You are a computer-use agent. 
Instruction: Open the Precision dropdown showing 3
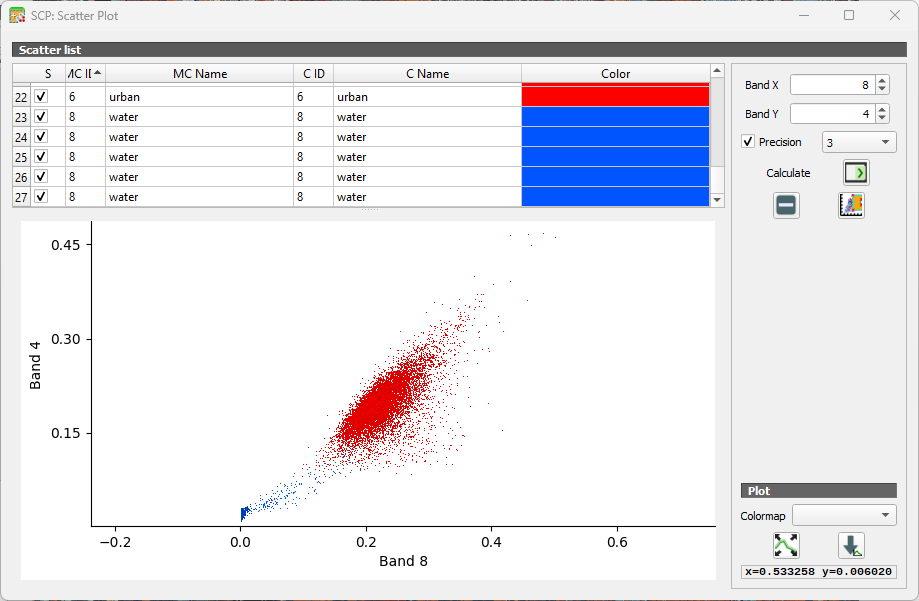click(858, 142)
